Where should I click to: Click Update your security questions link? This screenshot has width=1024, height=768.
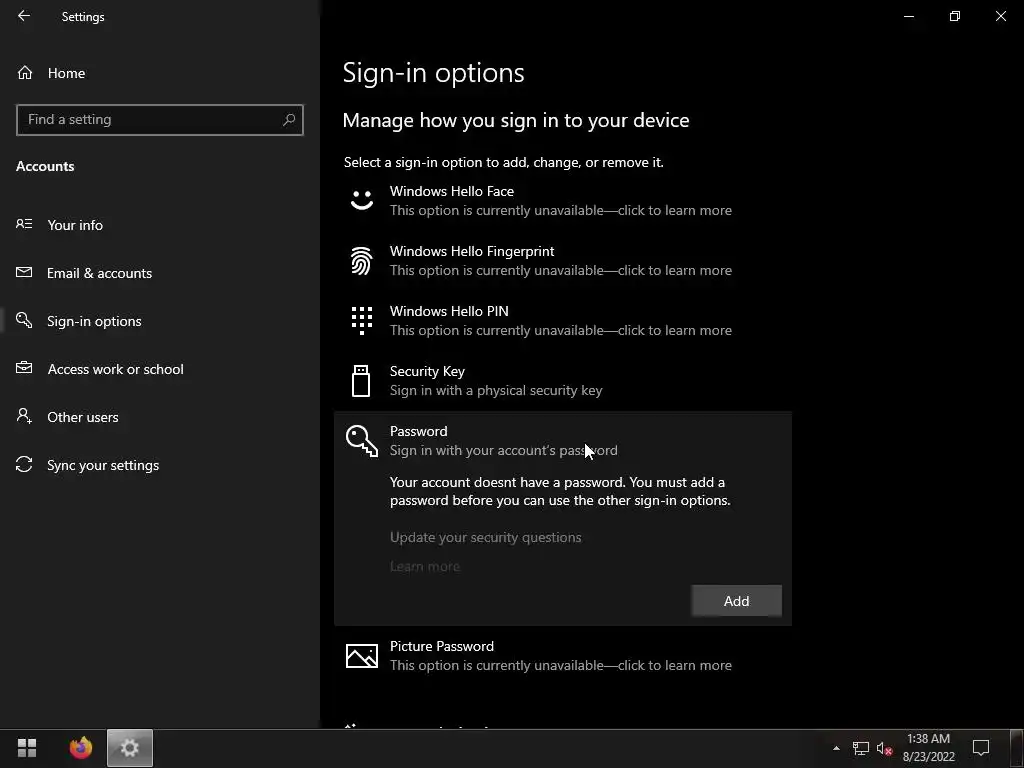(485, 537)
